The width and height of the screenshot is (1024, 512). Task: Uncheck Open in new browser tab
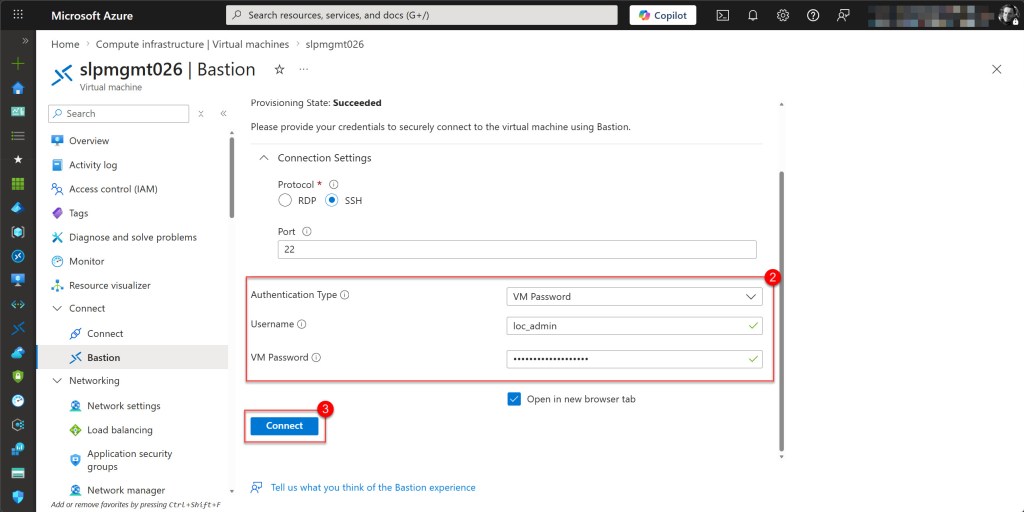coord(514,399)
